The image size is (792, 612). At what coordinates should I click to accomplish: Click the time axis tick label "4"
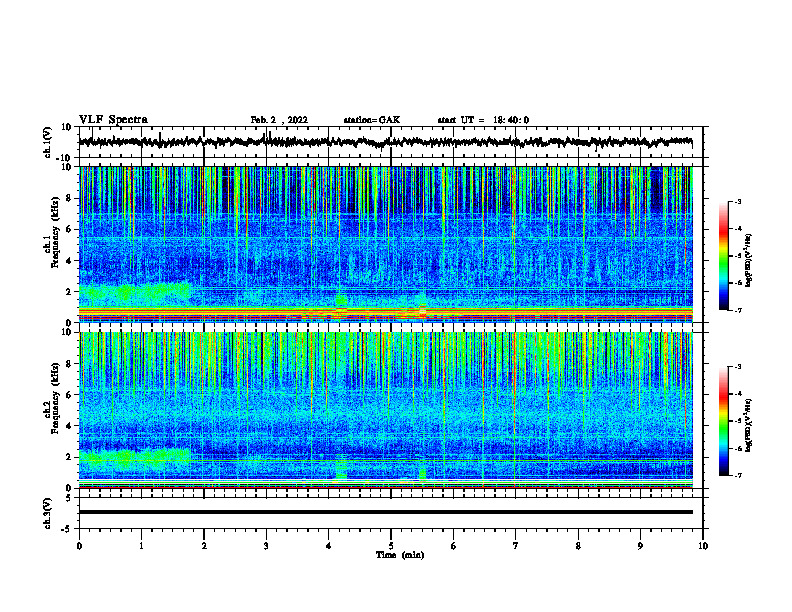click(329, 546)
